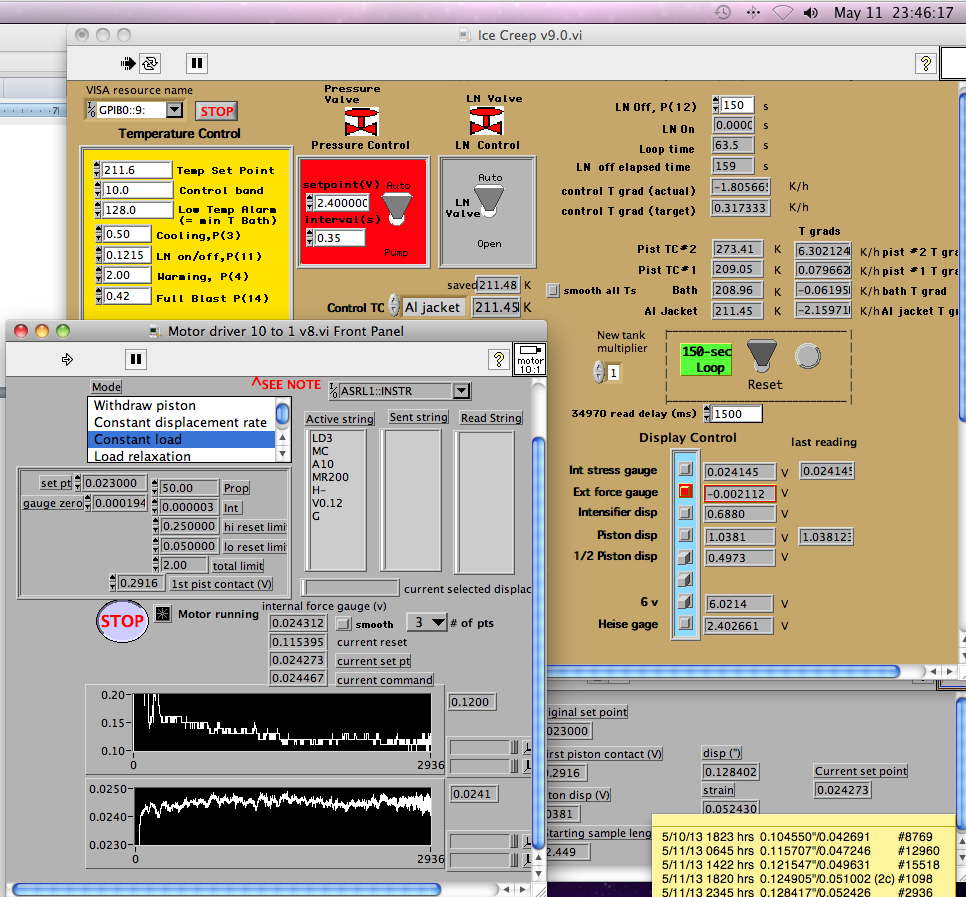The width and height of the screenshot is (966, 897).
Task: Select Load relaxation in Mode list
Action: 142,456
